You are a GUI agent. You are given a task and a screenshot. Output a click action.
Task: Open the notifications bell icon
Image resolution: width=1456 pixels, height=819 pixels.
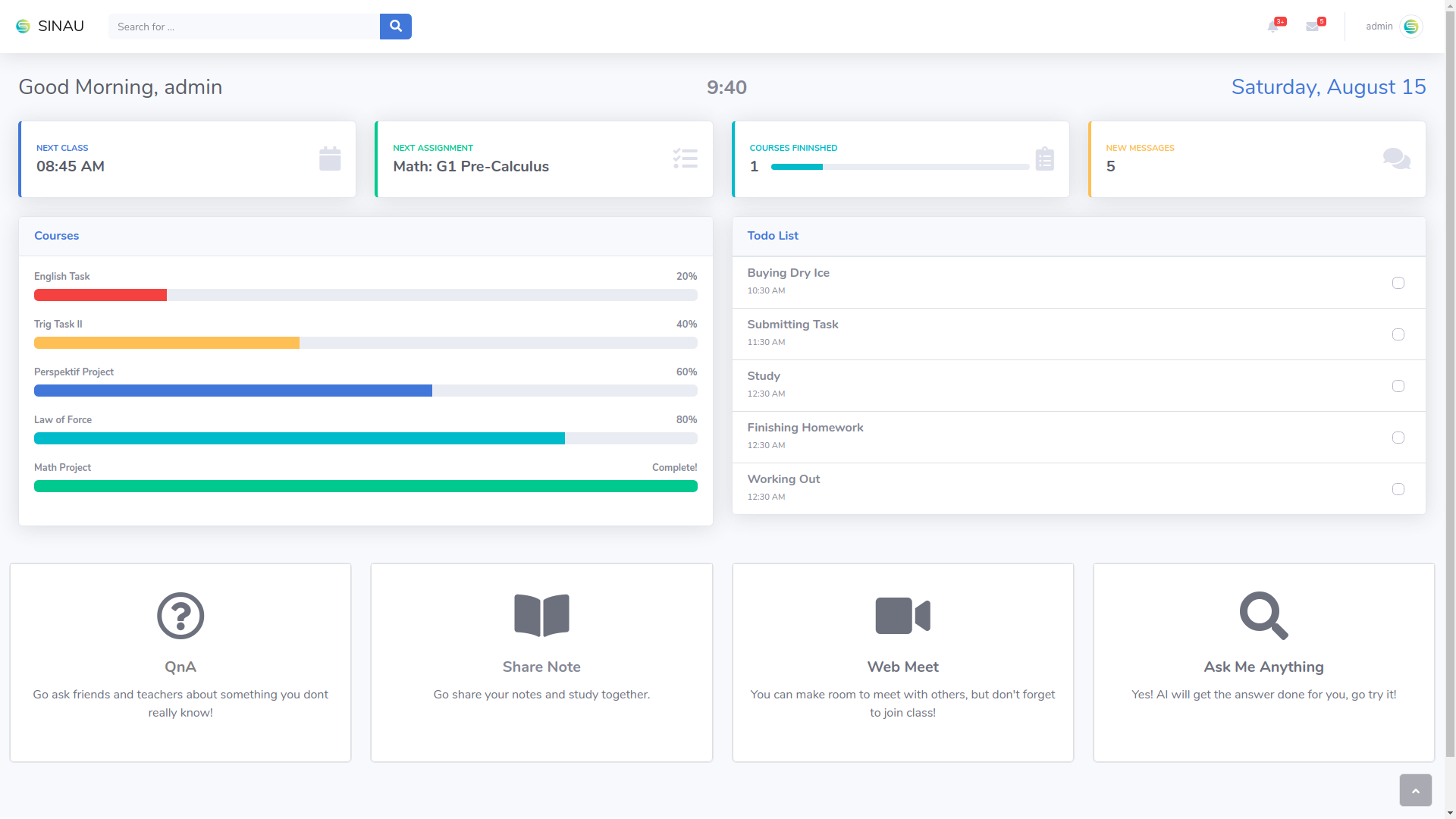(1273, 27)
